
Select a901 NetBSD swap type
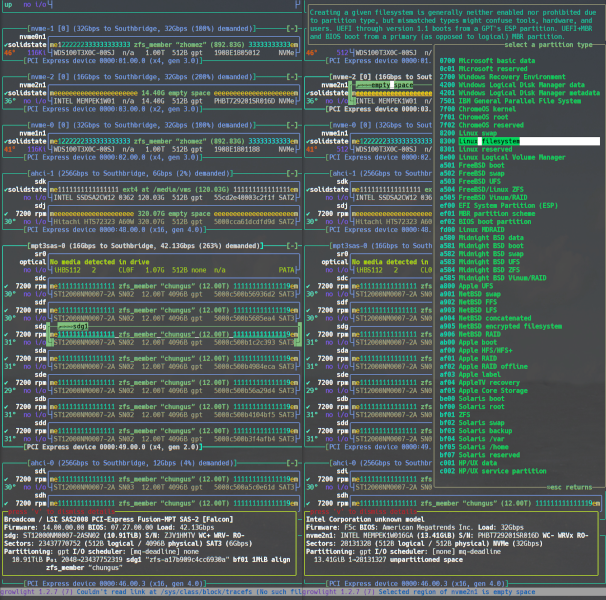click(x=470, y=294)
